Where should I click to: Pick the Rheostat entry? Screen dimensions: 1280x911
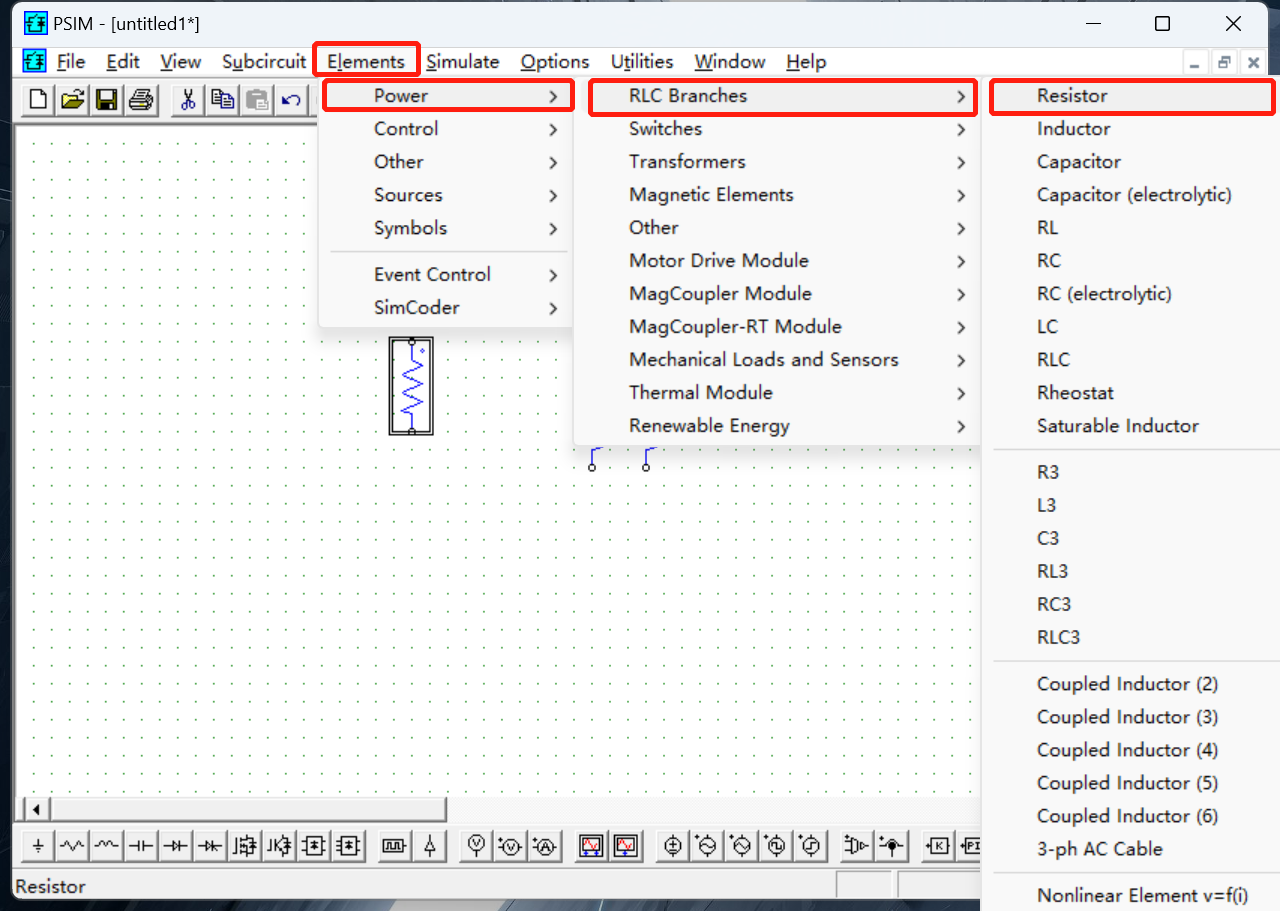coord(1133,393)
